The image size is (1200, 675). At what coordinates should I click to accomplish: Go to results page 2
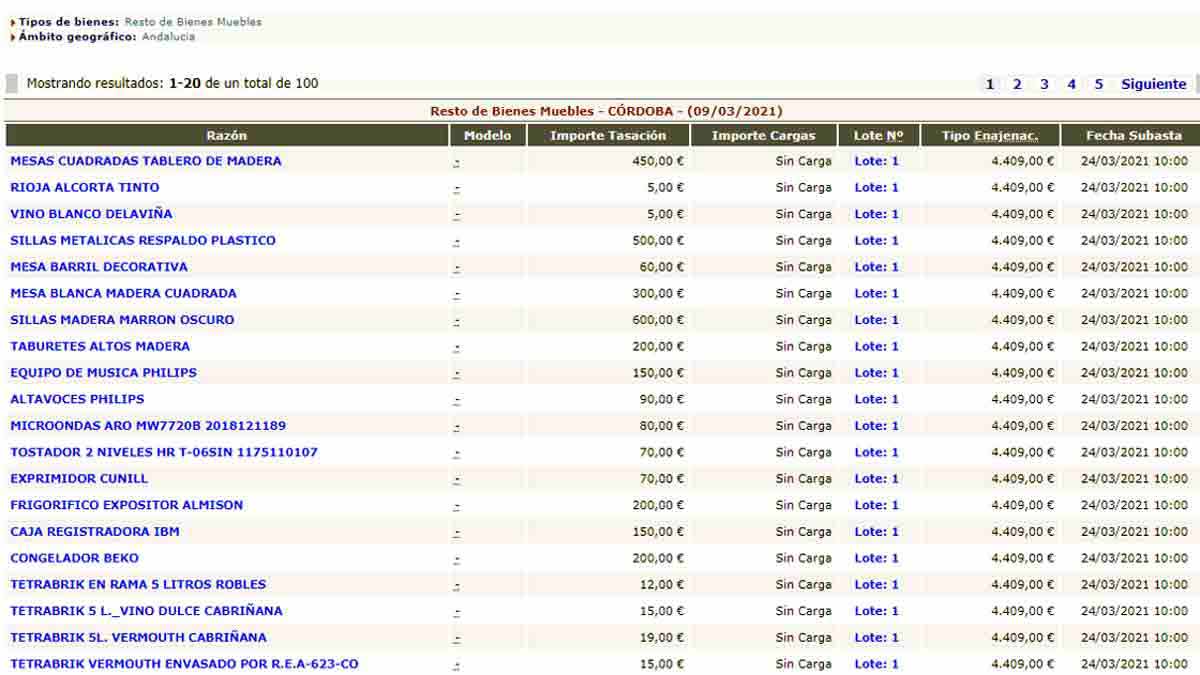pyautogui.click(x=1017, y=84)
